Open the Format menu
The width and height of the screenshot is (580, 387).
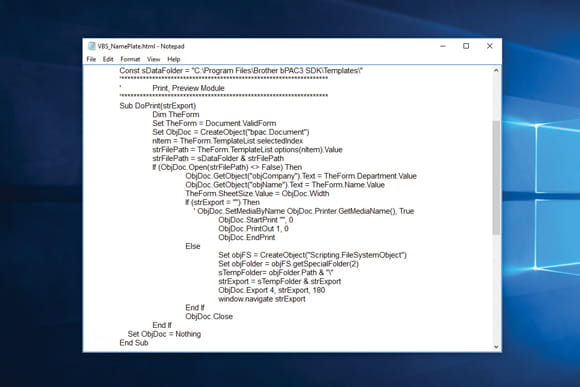(130, 59)
